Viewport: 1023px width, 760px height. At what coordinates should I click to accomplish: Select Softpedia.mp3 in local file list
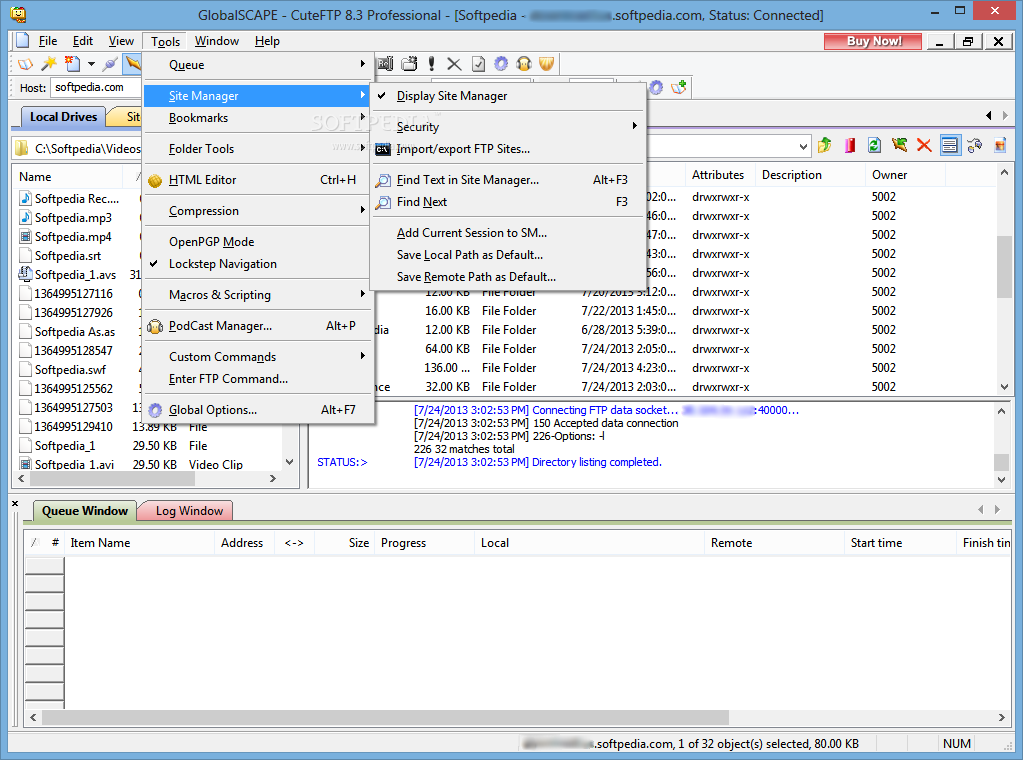(x=73, y=218)
